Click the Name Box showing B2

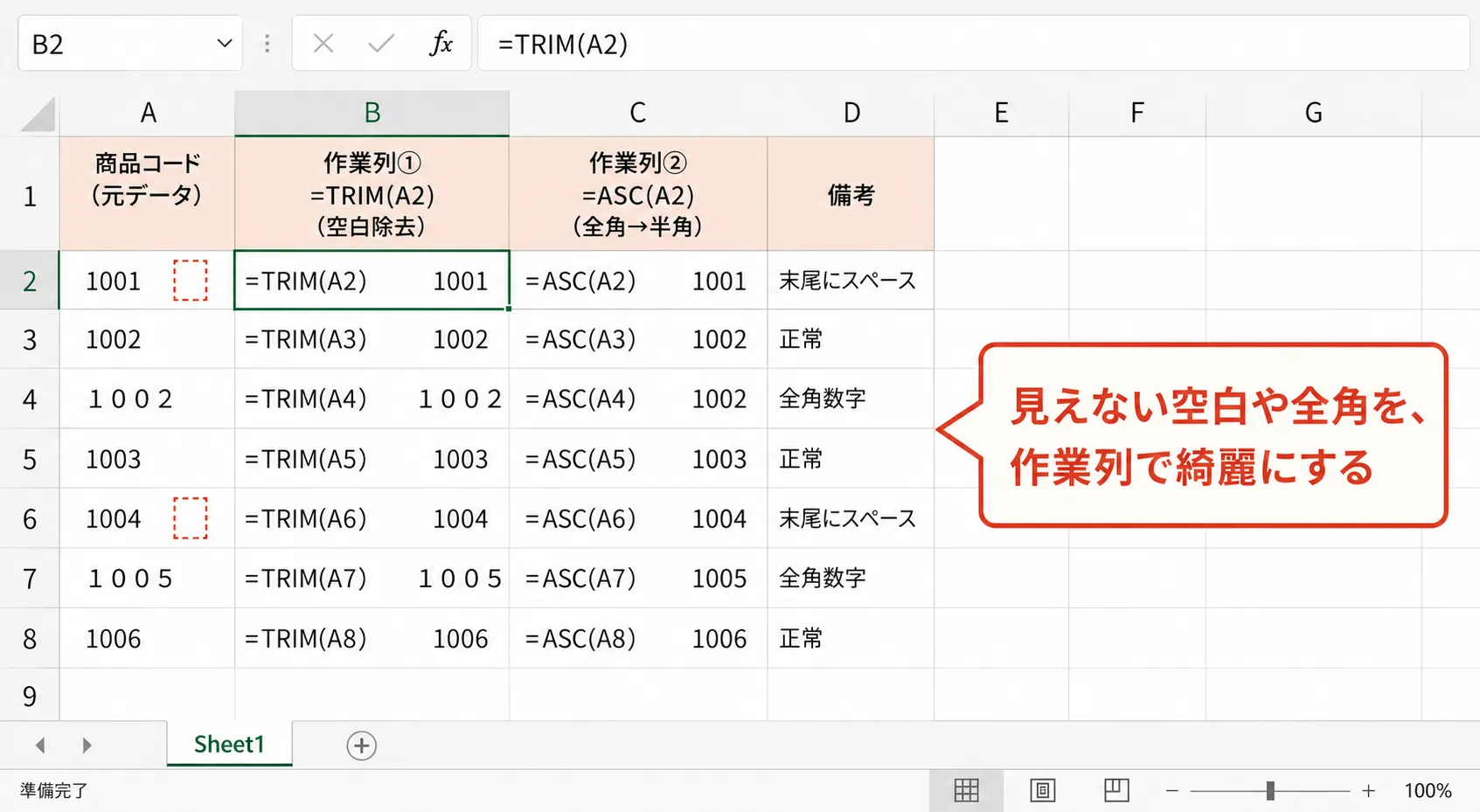click(x=130, y=43)
